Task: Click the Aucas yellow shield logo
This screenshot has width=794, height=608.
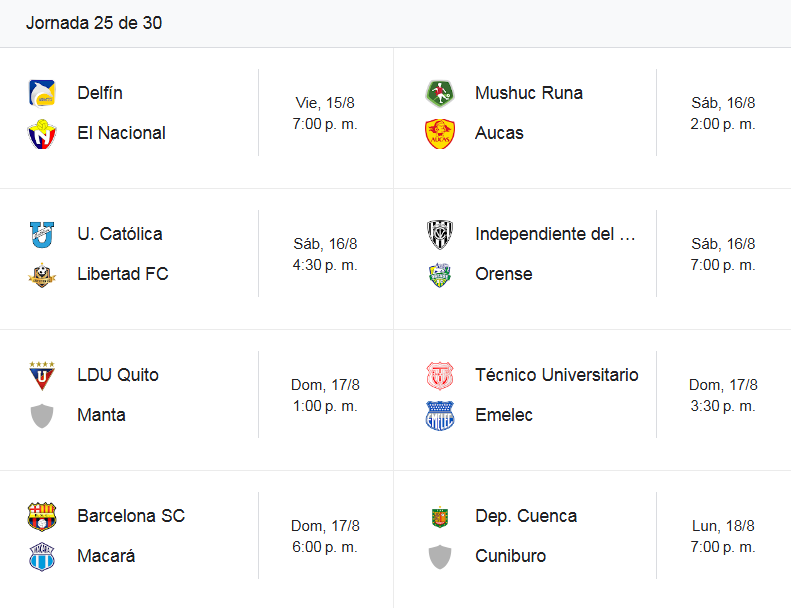Action: click(440, 134)
